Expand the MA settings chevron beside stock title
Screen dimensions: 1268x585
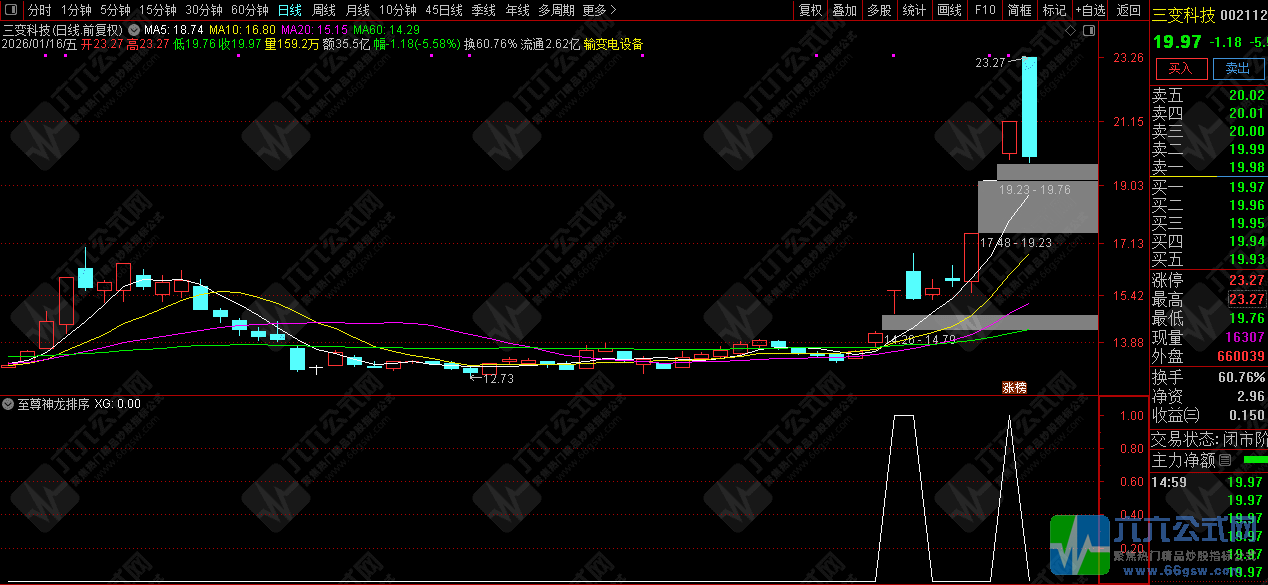coord(132,30)
